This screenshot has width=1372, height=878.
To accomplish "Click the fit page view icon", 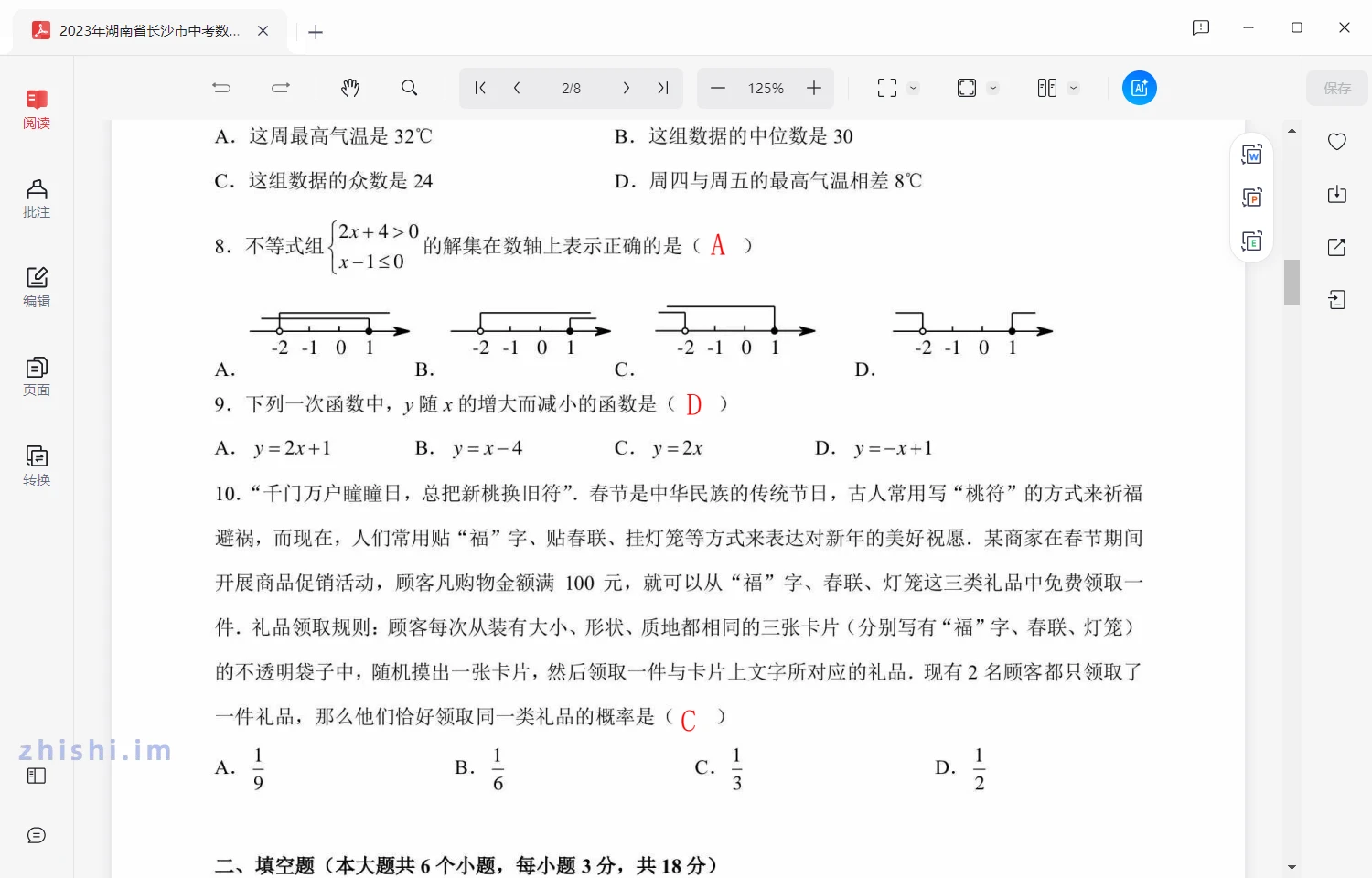I will 967,88.
